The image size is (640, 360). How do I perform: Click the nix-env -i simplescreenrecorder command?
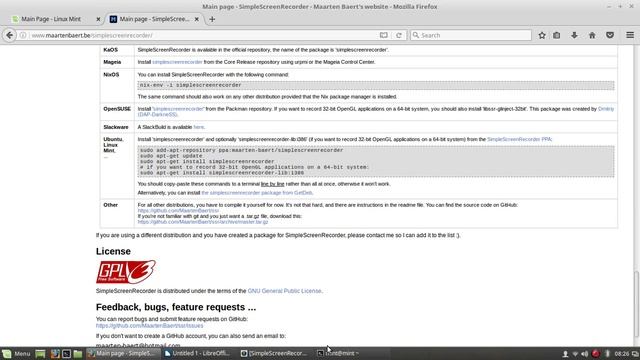pyautogui.click(x=191, y=85)
